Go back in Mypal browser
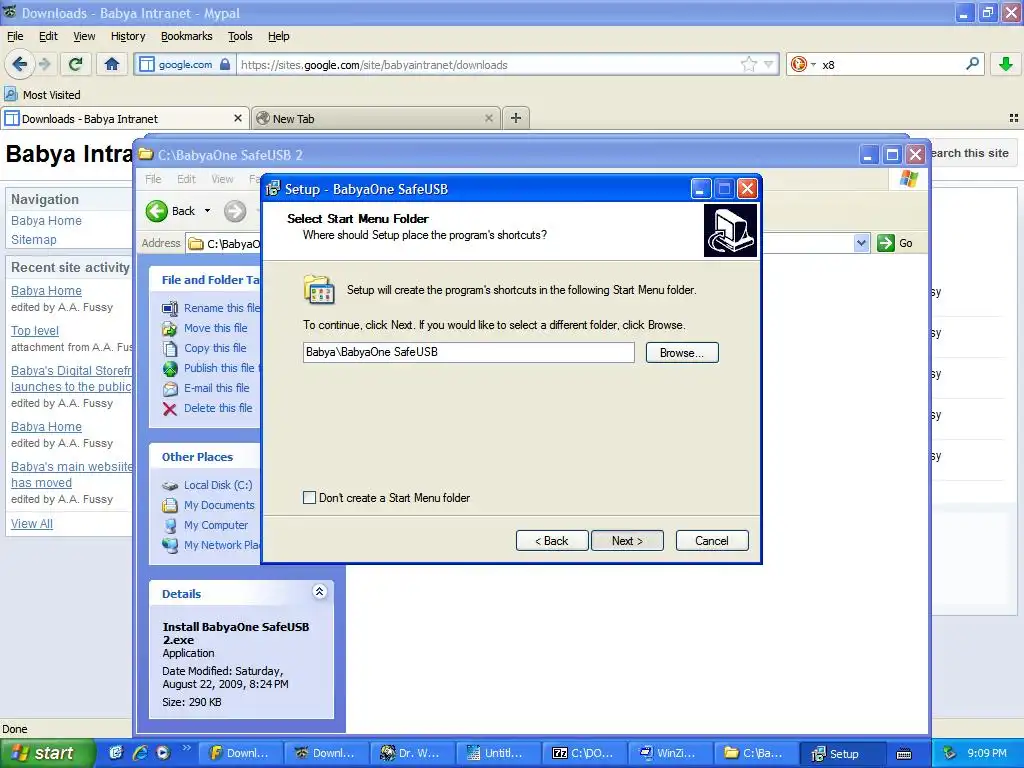Viewport: 1024px width, 768px height. click(19, 64)
